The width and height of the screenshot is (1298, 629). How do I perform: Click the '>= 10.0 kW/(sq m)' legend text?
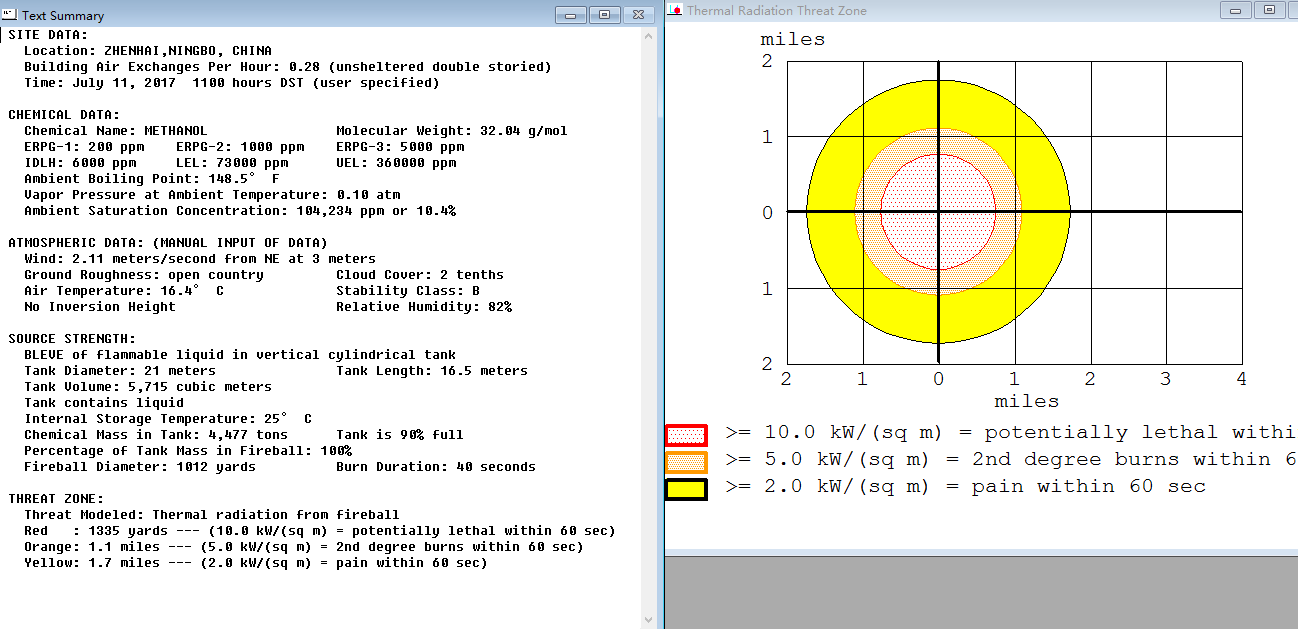click(1011, 433)
